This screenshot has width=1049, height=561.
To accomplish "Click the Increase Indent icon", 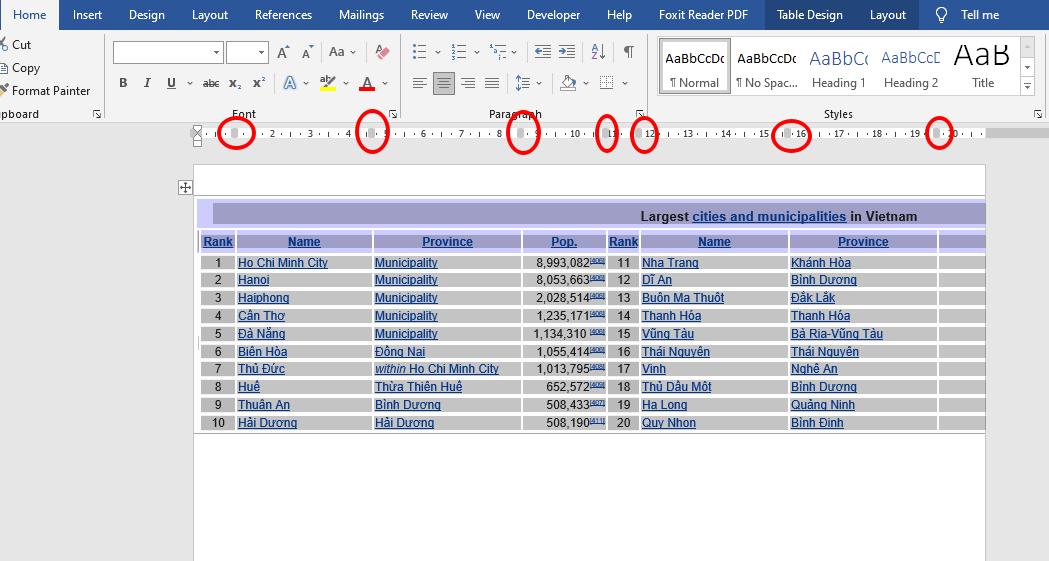I will (567, 52).
